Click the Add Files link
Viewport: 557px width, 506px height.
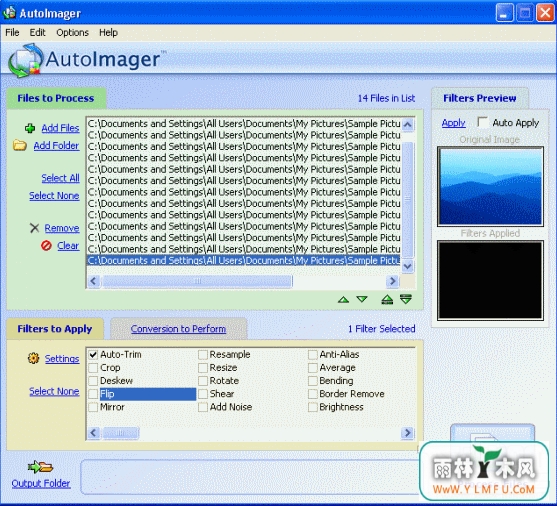pyautogui.click(x=60, y=128)
